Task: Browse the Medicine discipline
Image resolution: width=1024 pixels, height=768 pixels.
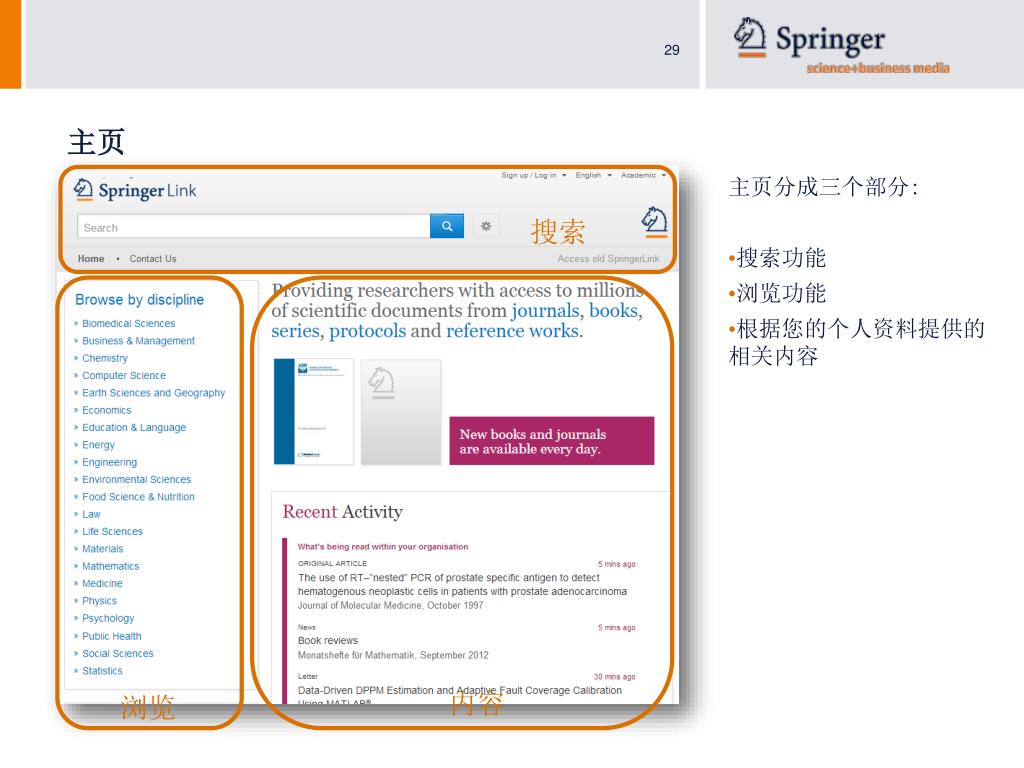Action: pos(102,583)
